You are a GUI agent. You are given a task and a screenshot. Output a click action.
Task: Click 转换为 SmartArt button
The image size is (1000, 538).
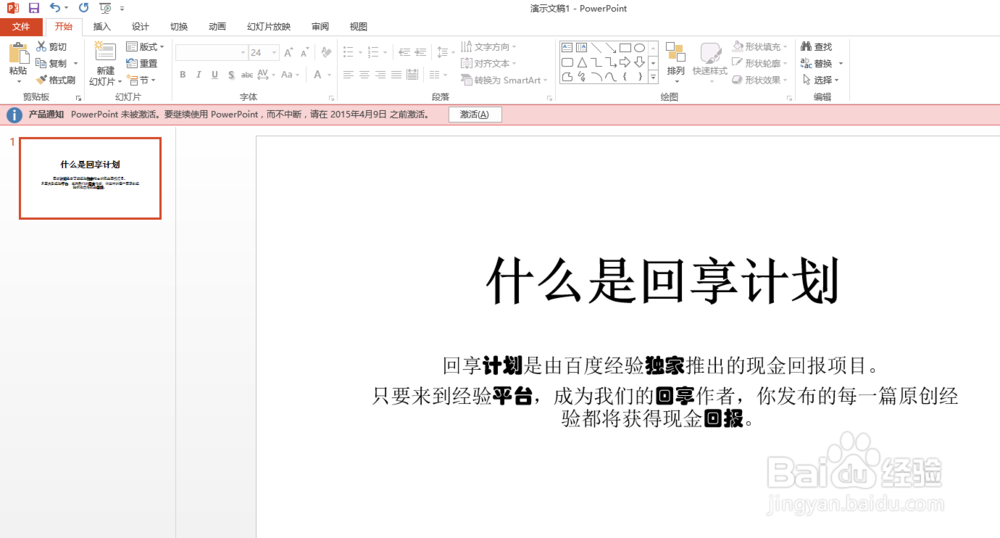click(x=504, y=80)
